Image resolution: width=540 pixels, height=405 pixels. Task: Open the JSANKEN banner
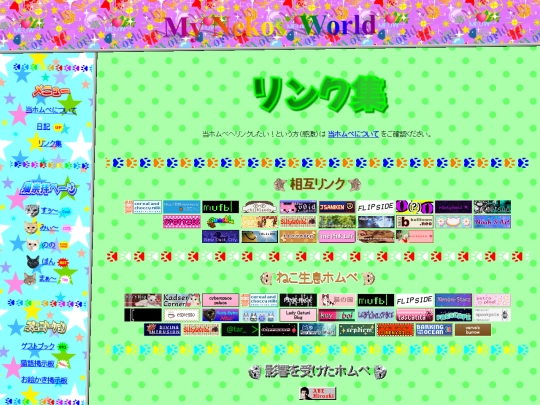pos(337,207)
